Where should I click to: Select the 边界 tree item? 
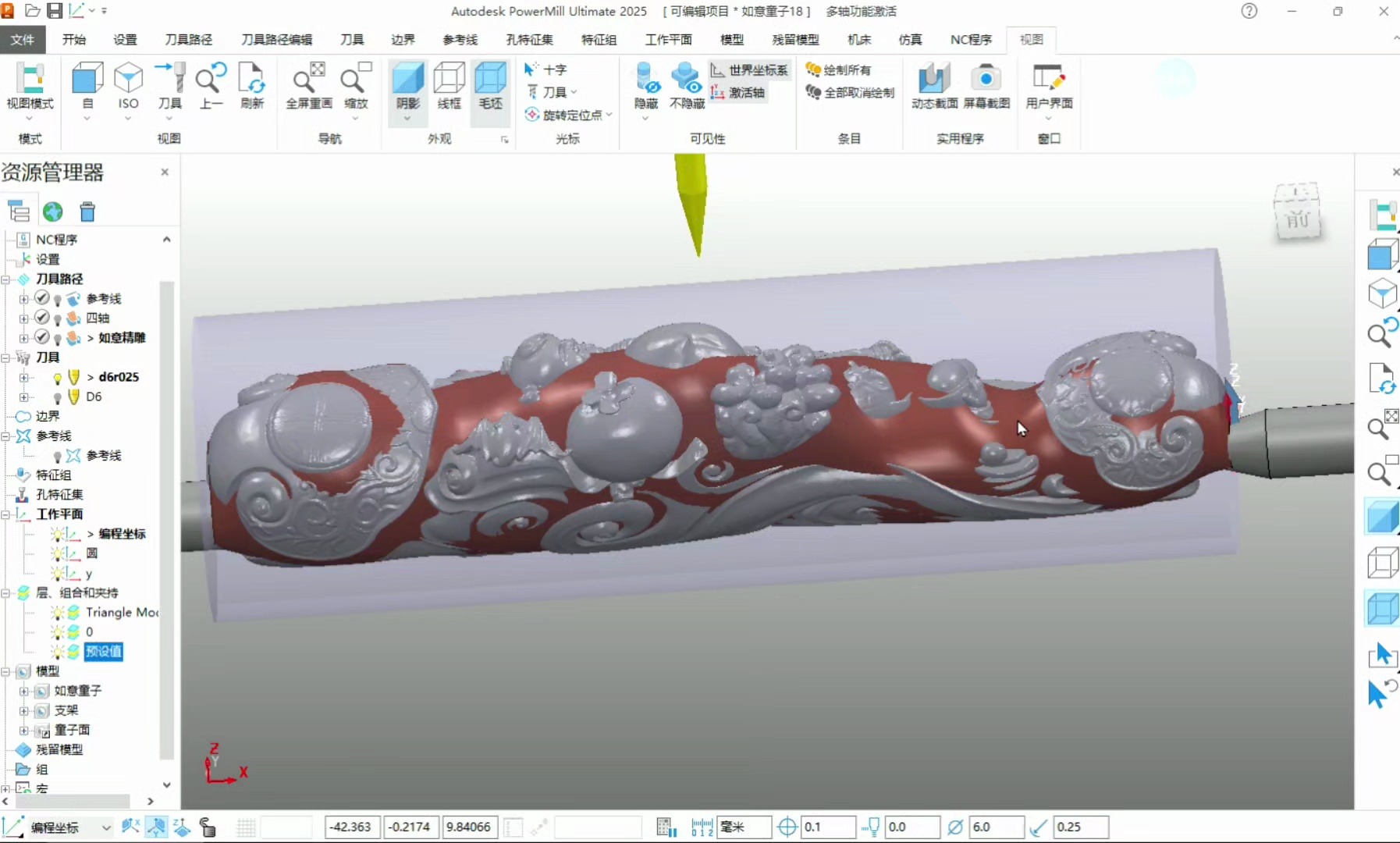coord(48,416)
